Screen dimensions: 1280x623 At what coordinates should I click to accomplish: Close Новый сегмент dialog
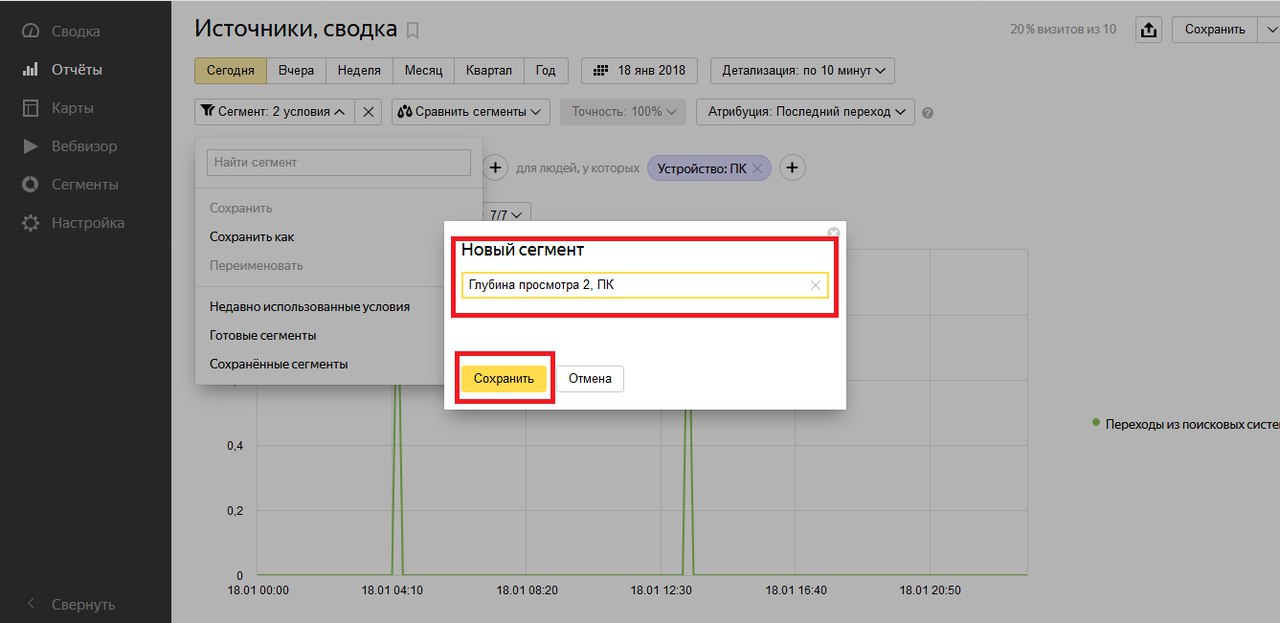point(834,233)
